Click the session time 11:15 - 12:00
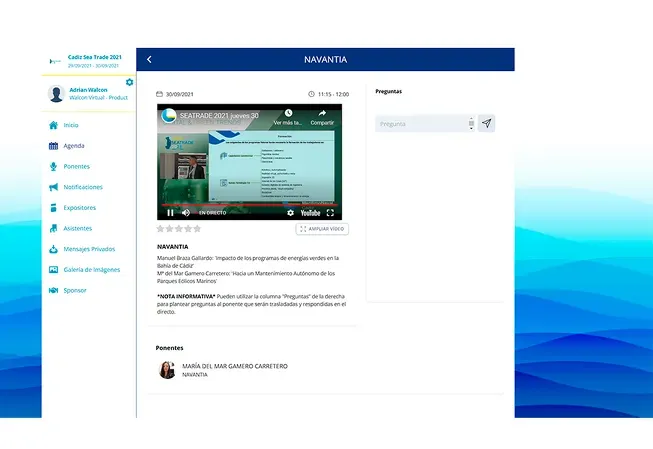This screenshot has width=653, height=449. click(334, 95)
